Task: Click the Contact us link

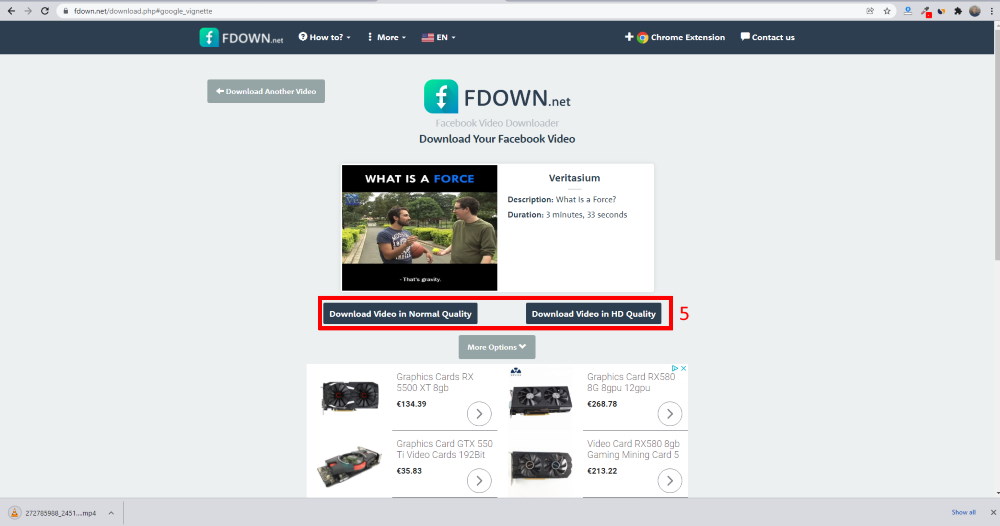Action: [767, 37]
